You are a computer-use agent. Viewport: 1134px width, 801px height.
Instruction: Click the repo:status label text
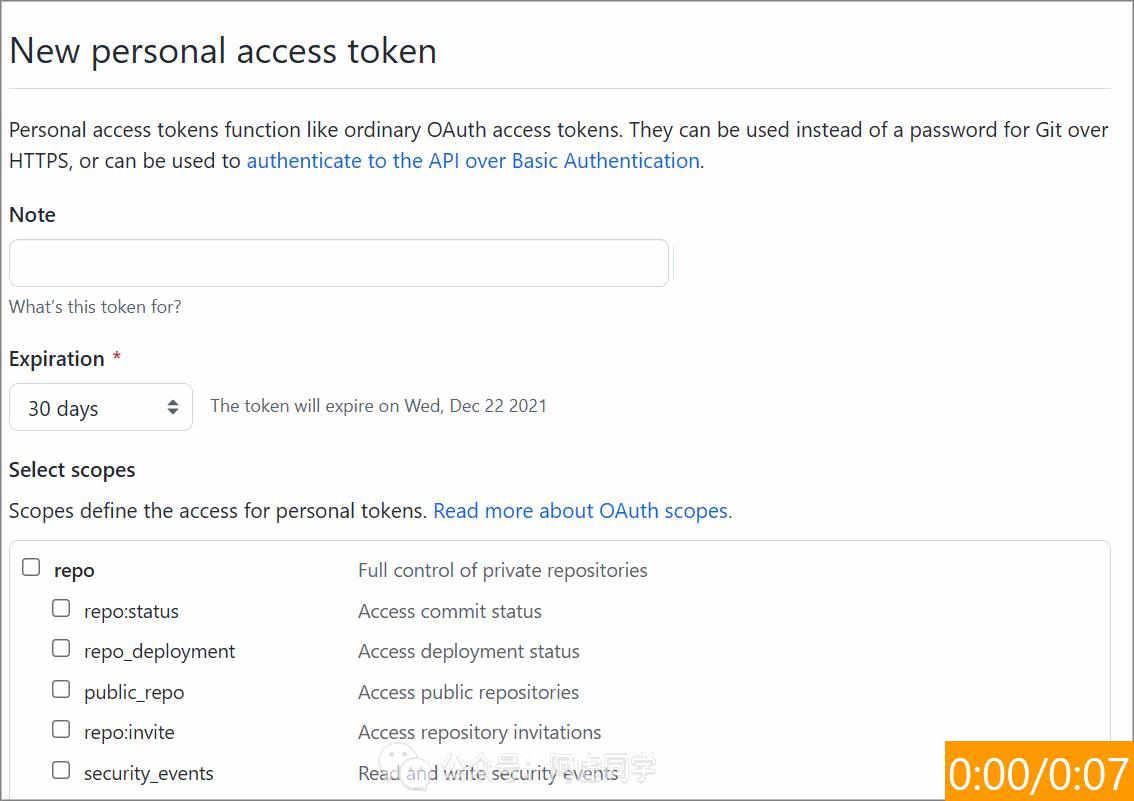131,612
